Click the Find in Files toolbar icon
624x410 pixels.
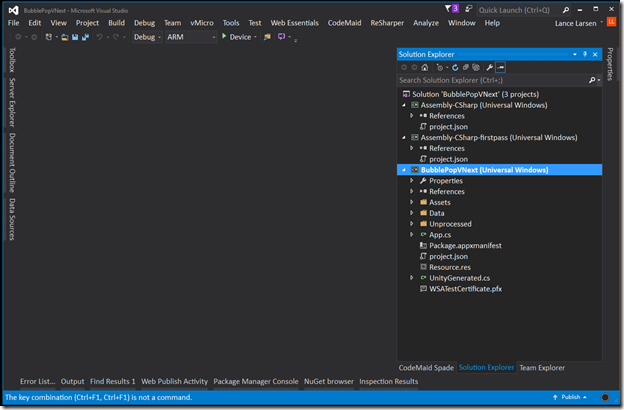click(x=267, y=37)
